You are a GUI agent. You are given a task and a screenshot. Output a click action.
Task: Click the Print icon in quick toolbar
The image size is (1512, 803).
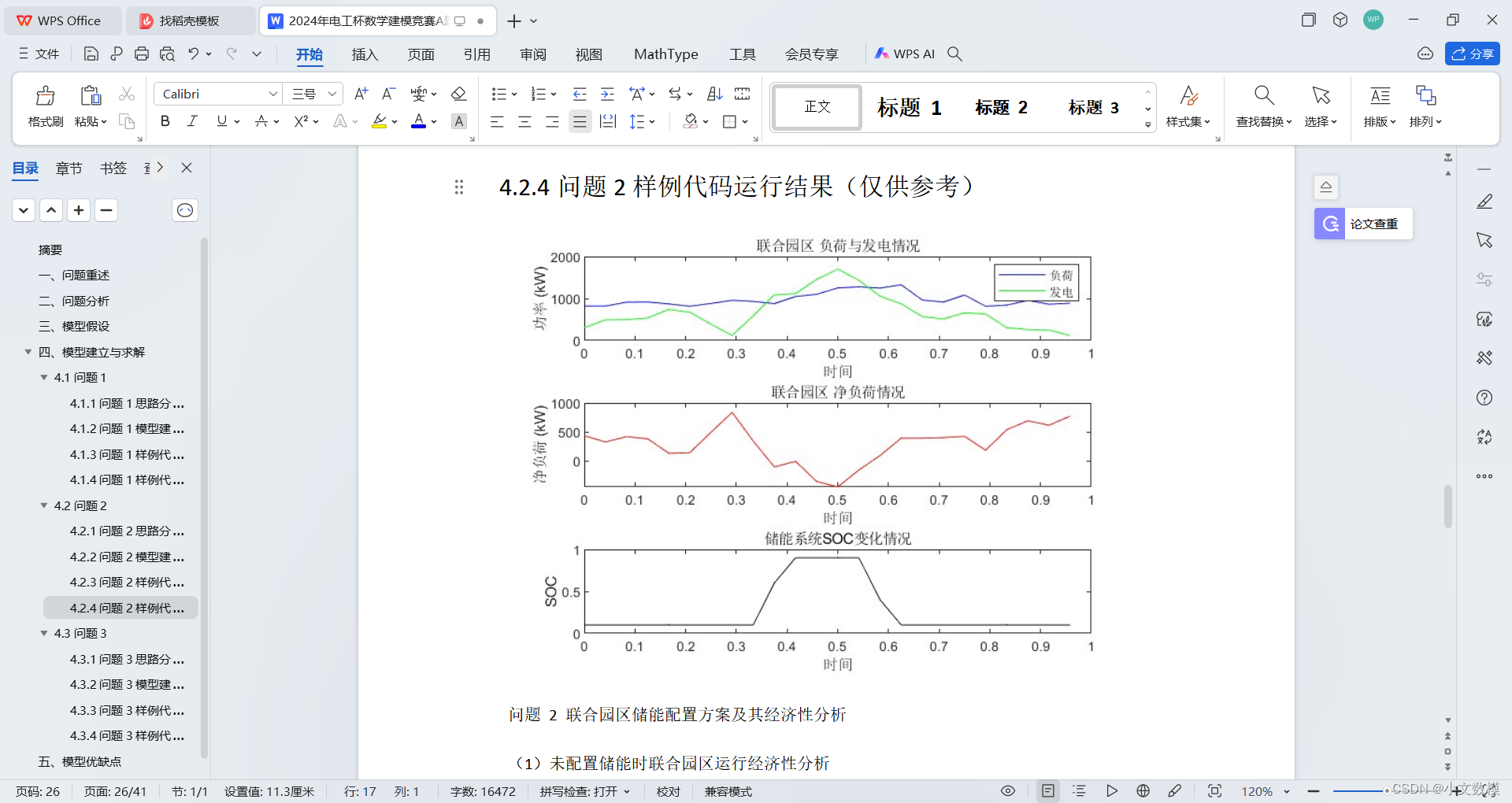(x=142, y=54)
